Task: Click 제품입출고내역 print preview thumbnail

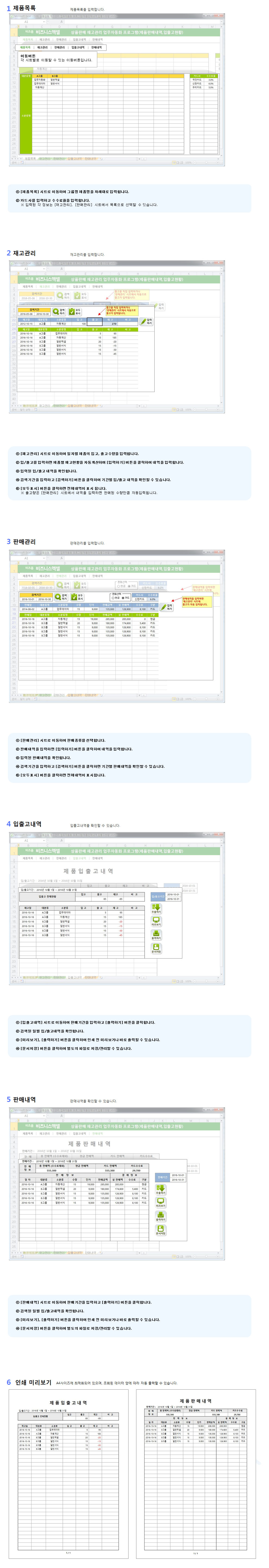Action: click(68, 1473)
